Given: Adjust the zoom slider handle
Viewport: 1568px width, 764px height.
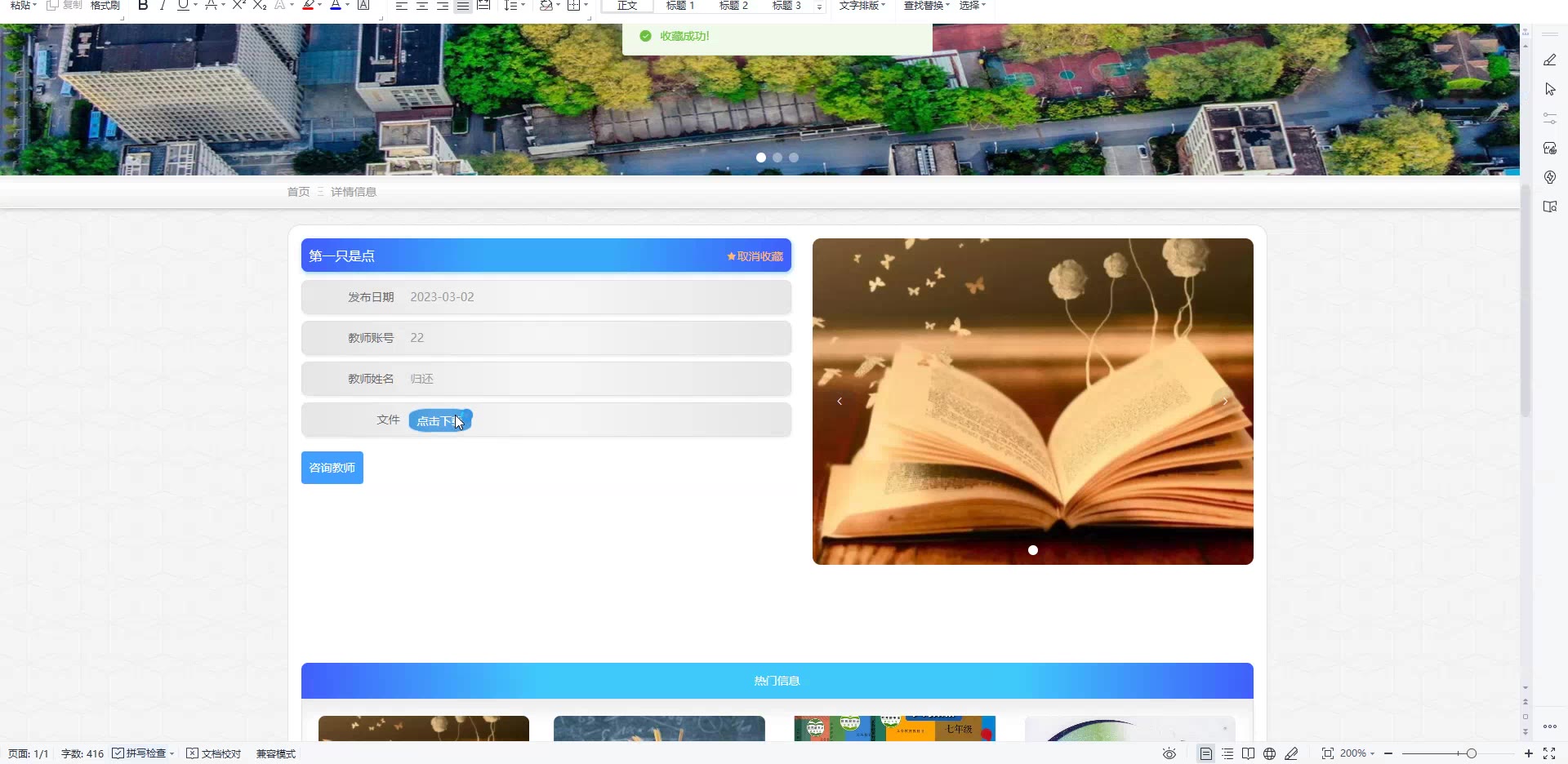Looking at the screenshot, I should [x=1472, y=753].
